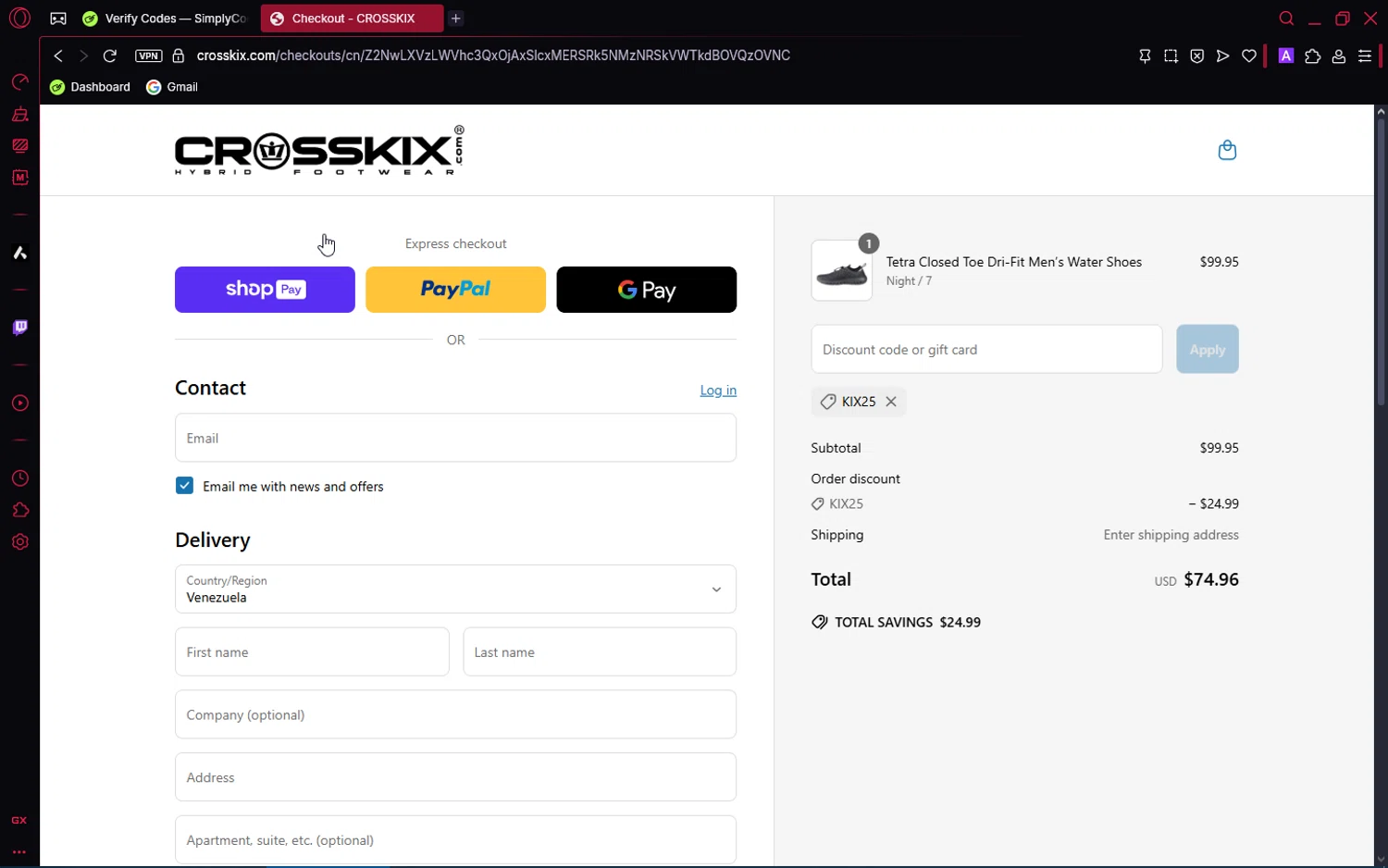Focus Apartment, suite, etc. field

tap(455, 840)
